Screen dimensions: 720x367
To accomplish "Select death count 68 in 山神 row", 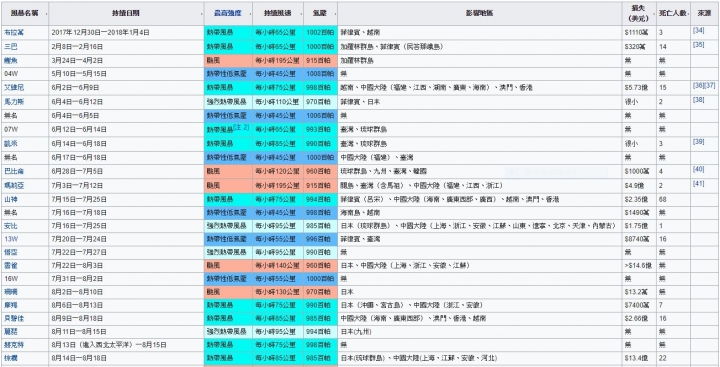I will coord(663,199).
